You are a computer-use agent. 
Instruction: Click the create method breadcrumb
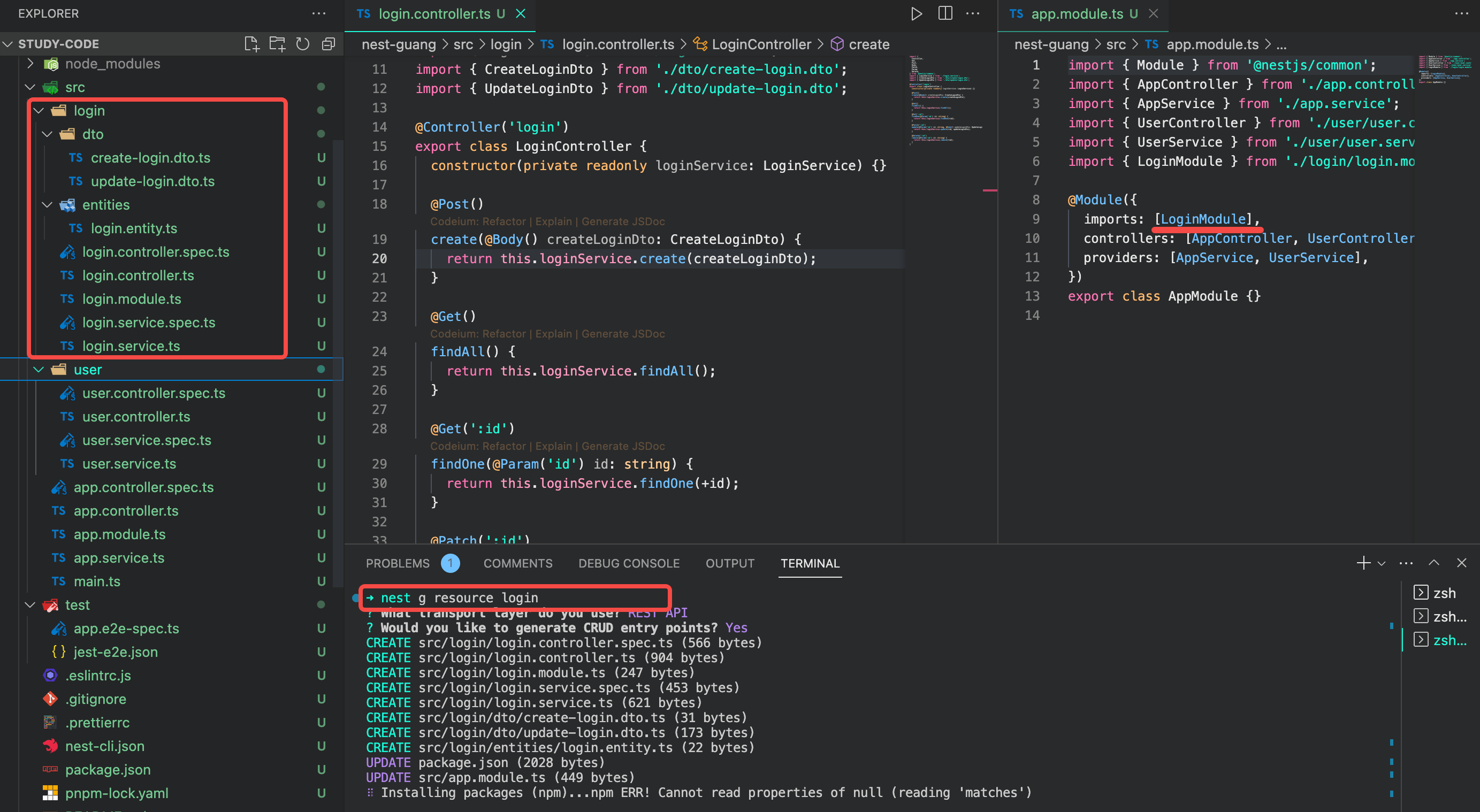pos(860,44)
